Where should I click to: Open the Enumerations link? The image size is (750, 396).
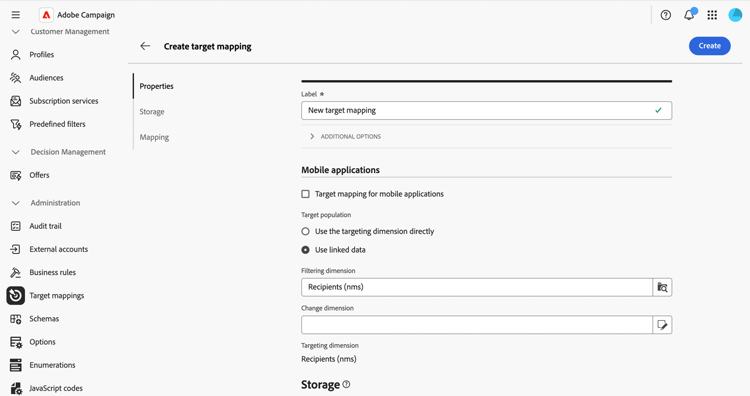(x=52, y=365)
